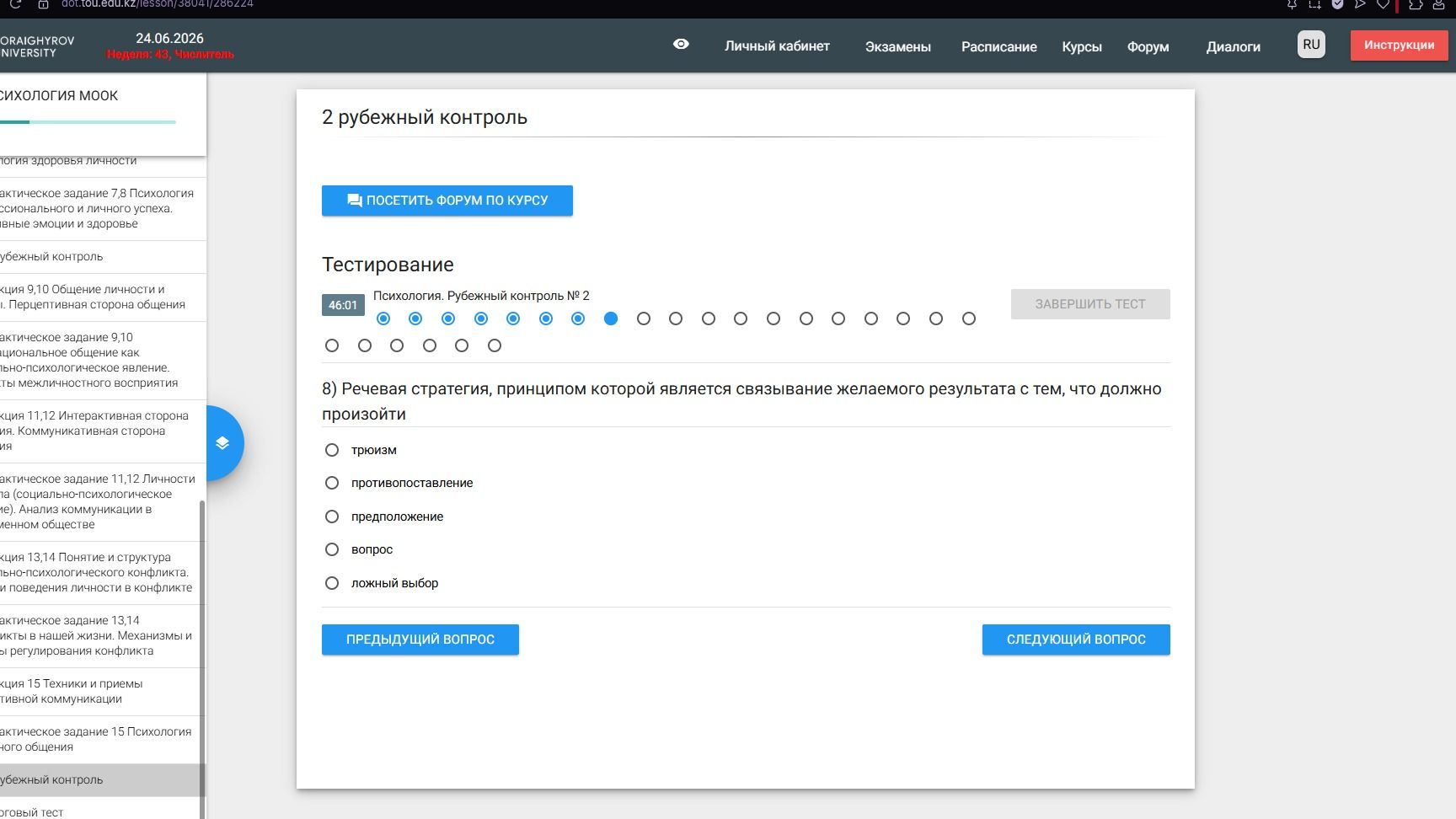Open the browser extensions puzzle icon

[x=1415, y=4]
